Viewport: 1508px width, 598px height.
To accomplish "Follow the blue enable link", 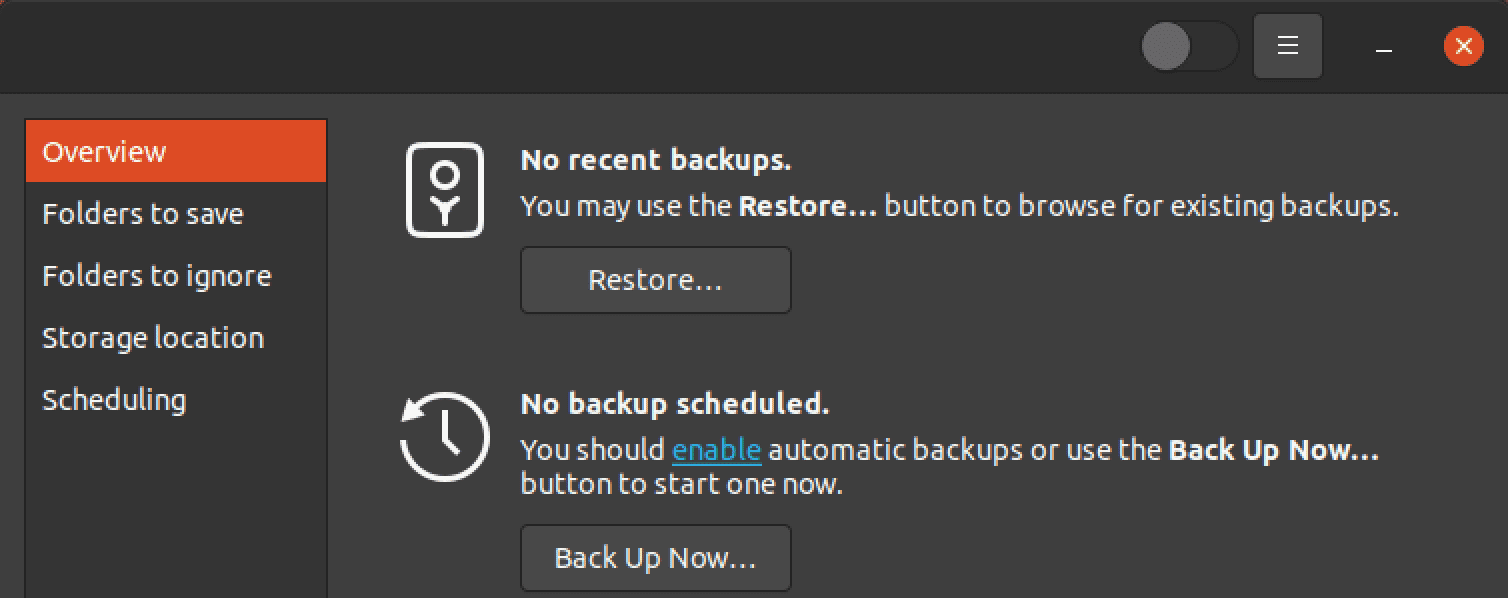I will (716, 450).
